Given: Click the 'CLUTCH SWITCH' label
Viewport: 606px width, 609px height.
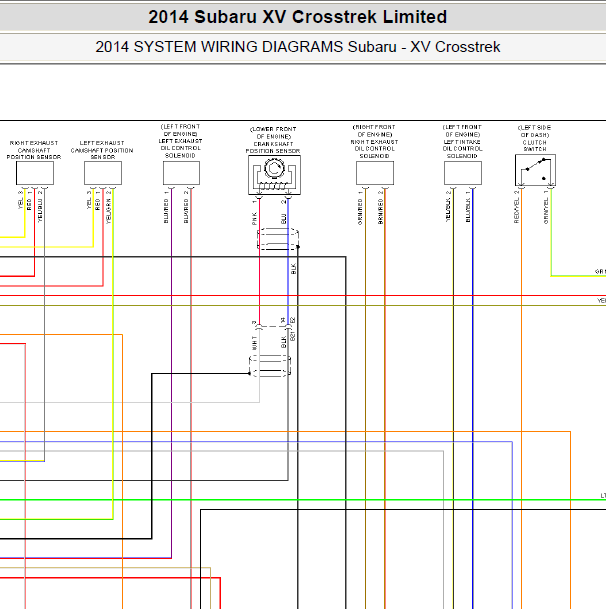Looking at the screenshot, I should tap(535, 146).
